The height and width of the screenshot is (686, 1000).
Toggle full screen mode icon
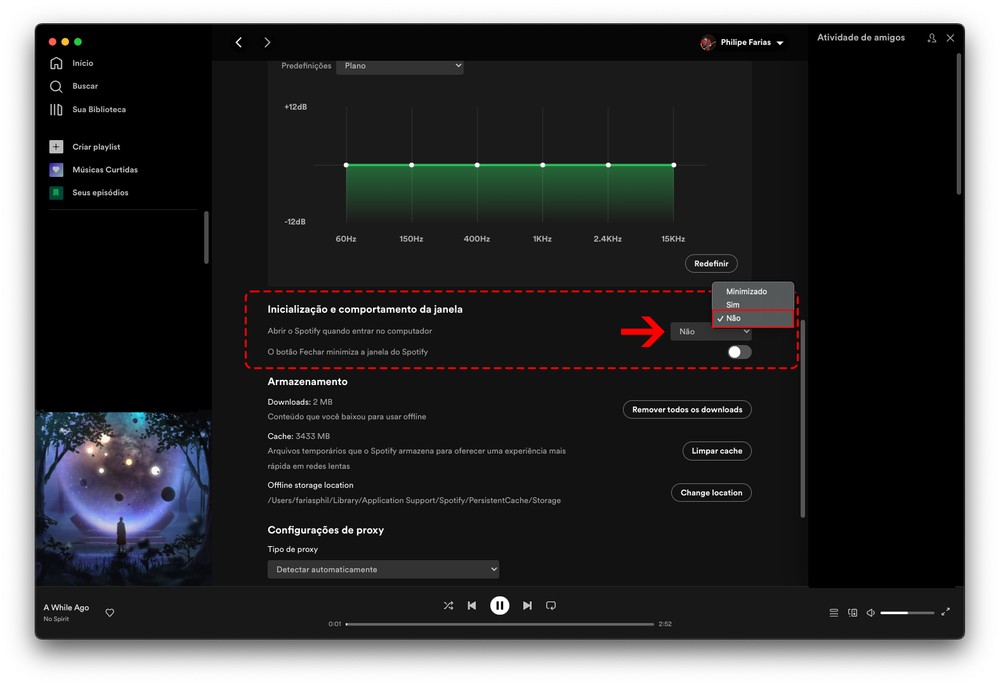[946, 613]
